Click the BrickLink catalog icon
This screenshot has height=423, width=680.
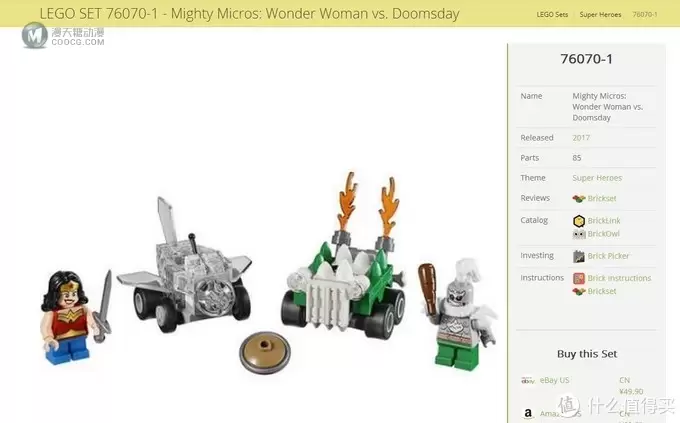pyautogui.click(x=579, y=221)
